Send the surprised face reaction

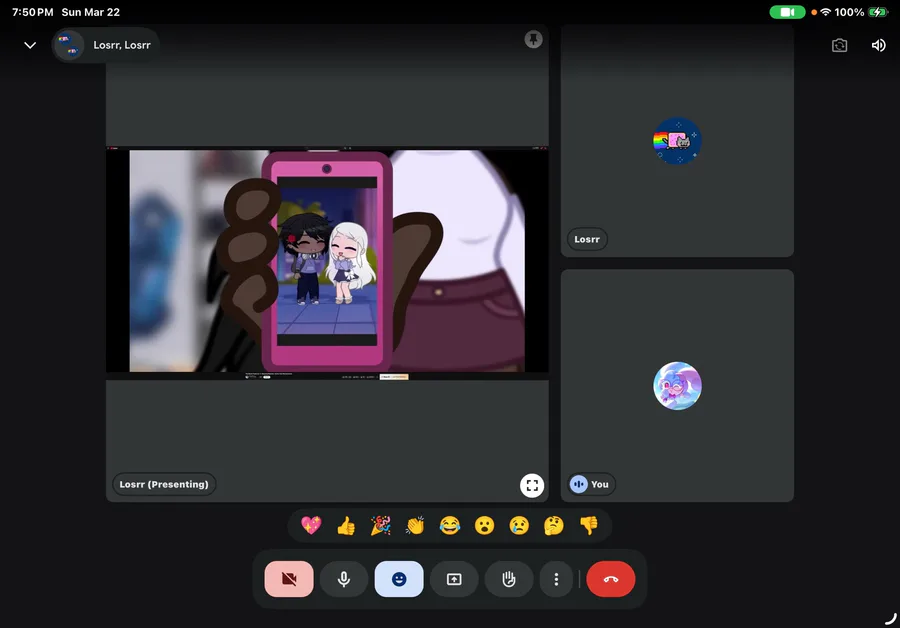[484, 525]
